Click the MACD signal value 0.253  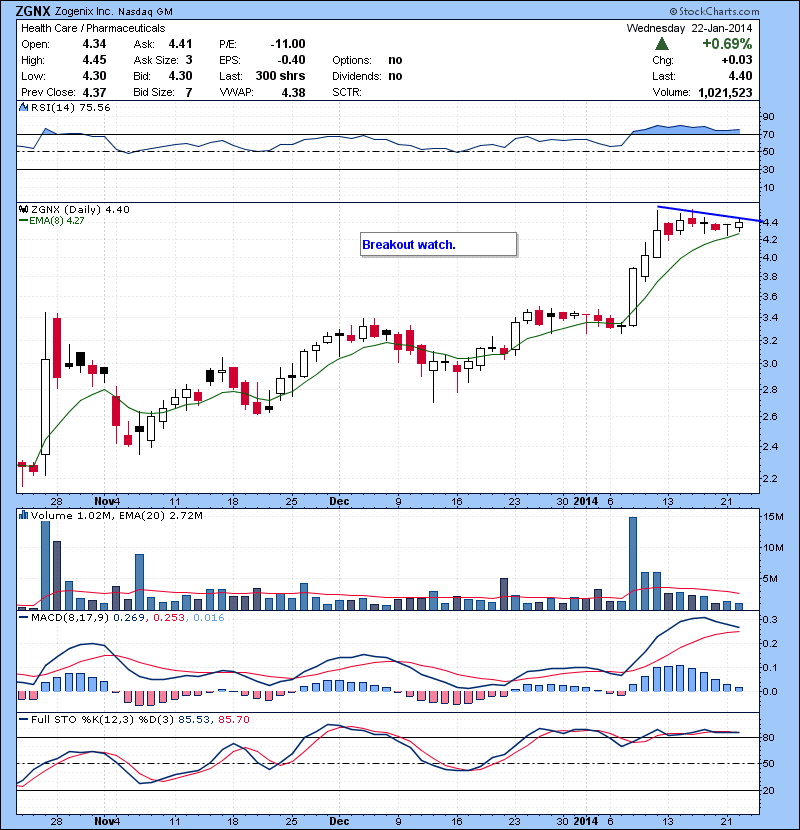pyautogui.click(x=169, y=618)
